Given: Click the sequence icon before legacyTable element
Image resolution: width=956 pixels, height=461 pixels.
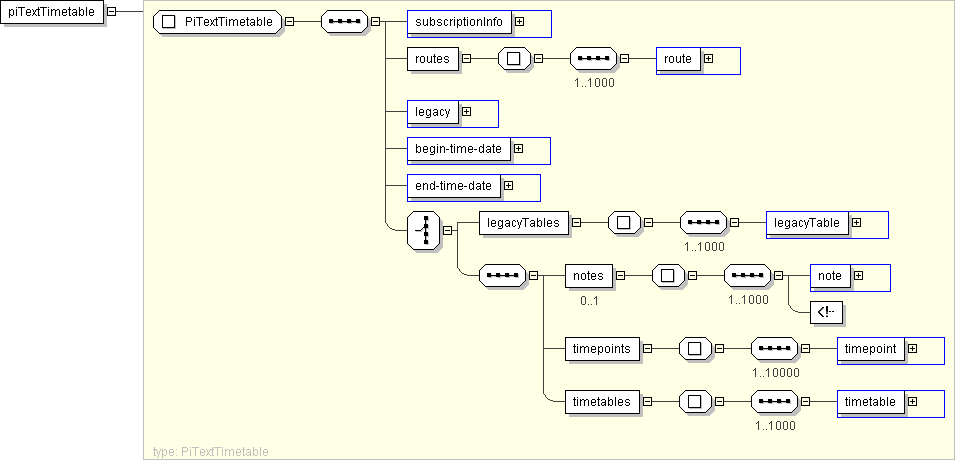Looking at the screenshot, I should [703, 222].
